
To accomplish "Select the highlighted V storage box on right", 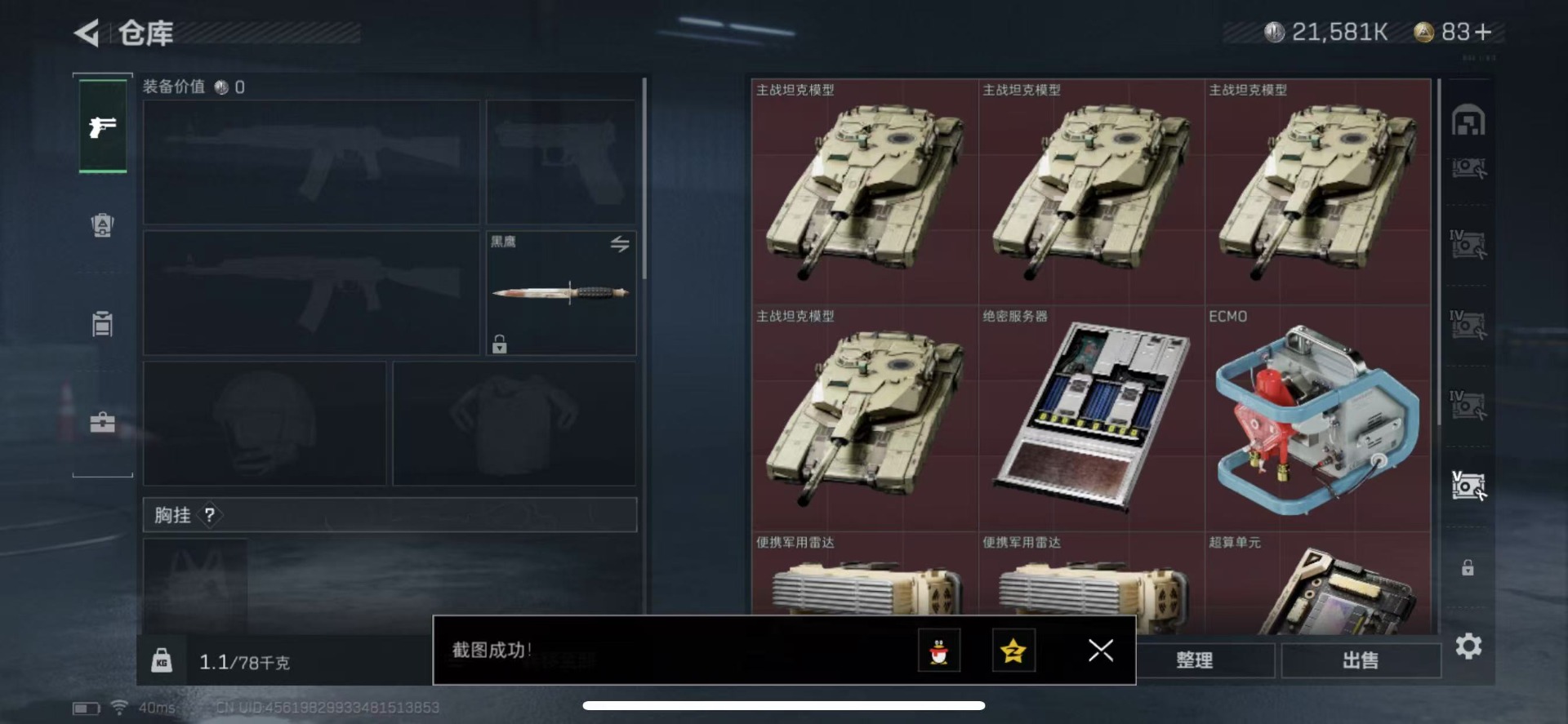I will [1468, 486].
